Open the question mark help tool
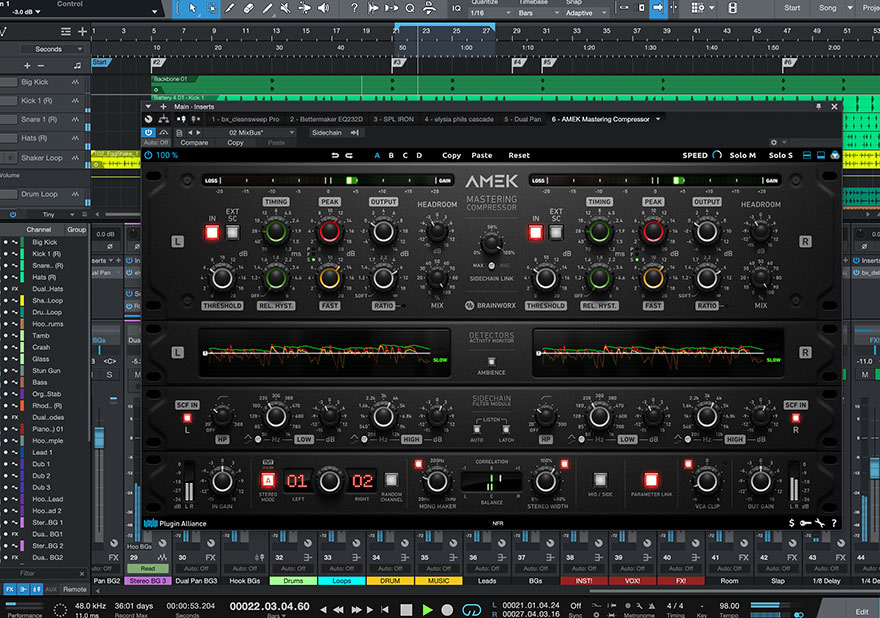Viewport: 880px width, 618px height. [x=354, y=8]
